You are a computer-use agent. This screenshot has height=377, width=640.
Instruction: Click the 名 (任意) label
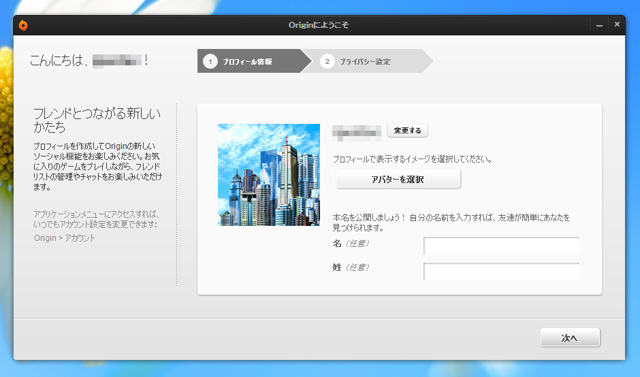(351, 244)
